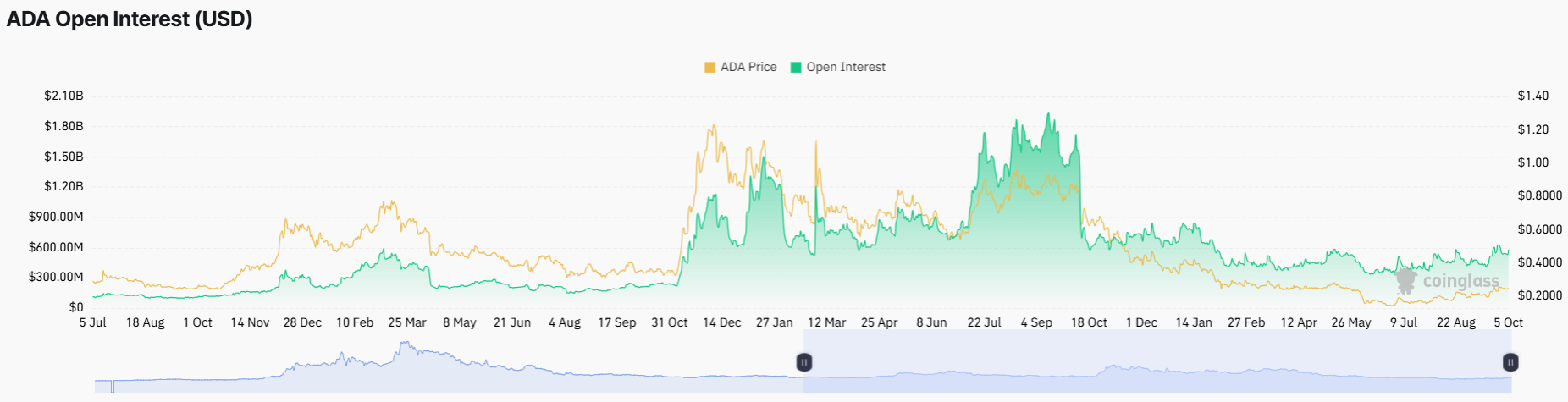Click the ADA Open Interest (USD) title
Screen dimensions: 1568x402
[130, 19]
